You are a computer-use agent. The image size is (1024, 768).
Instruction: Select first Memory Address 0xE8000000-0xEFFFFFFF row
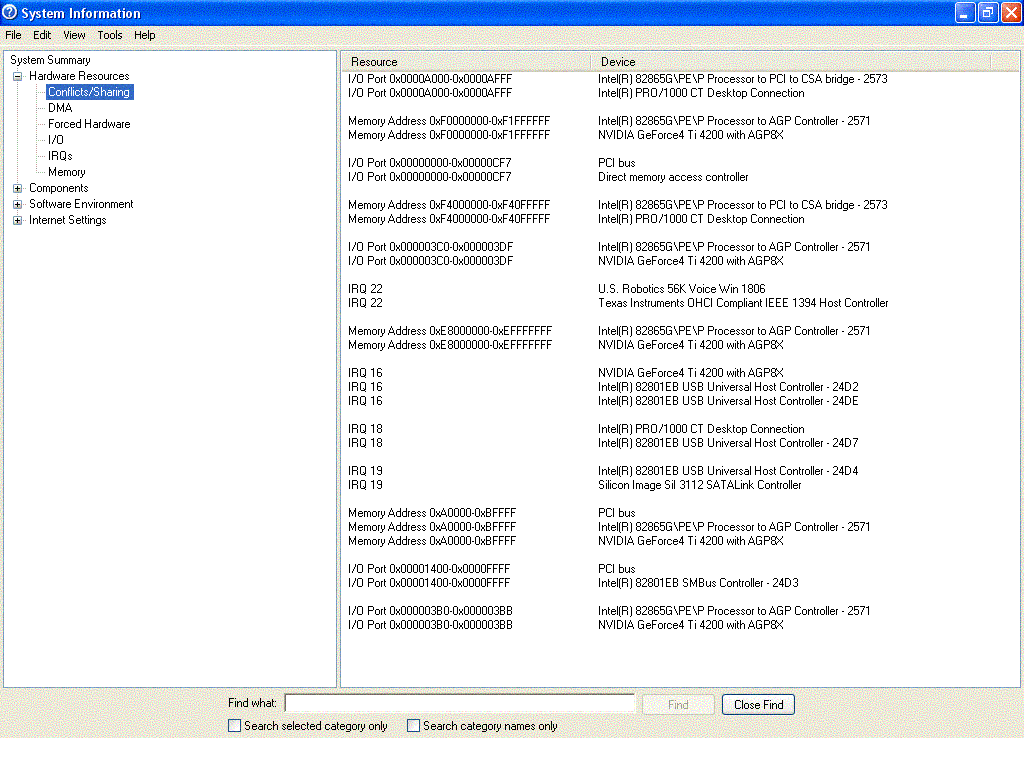click(x=450, y=332)
